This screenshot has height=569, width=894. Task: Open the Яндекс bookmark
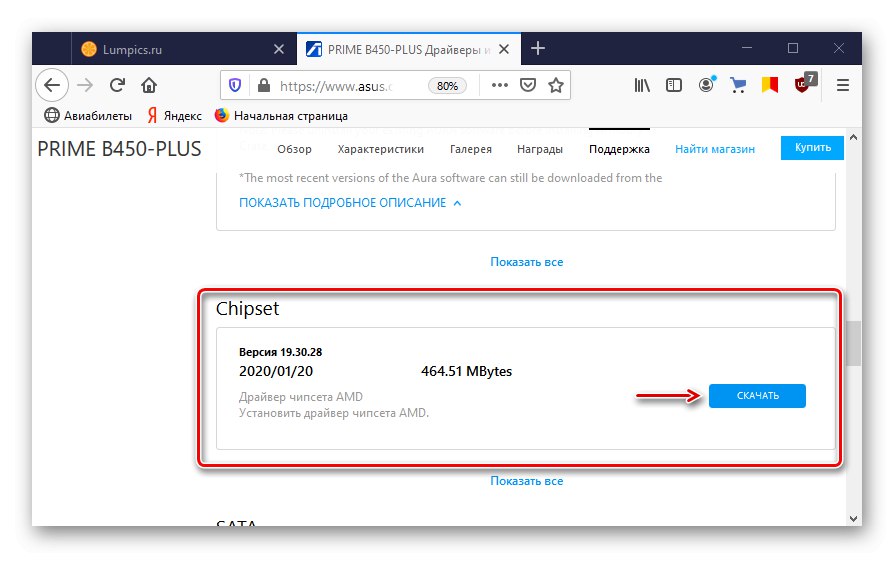[174, 116]
